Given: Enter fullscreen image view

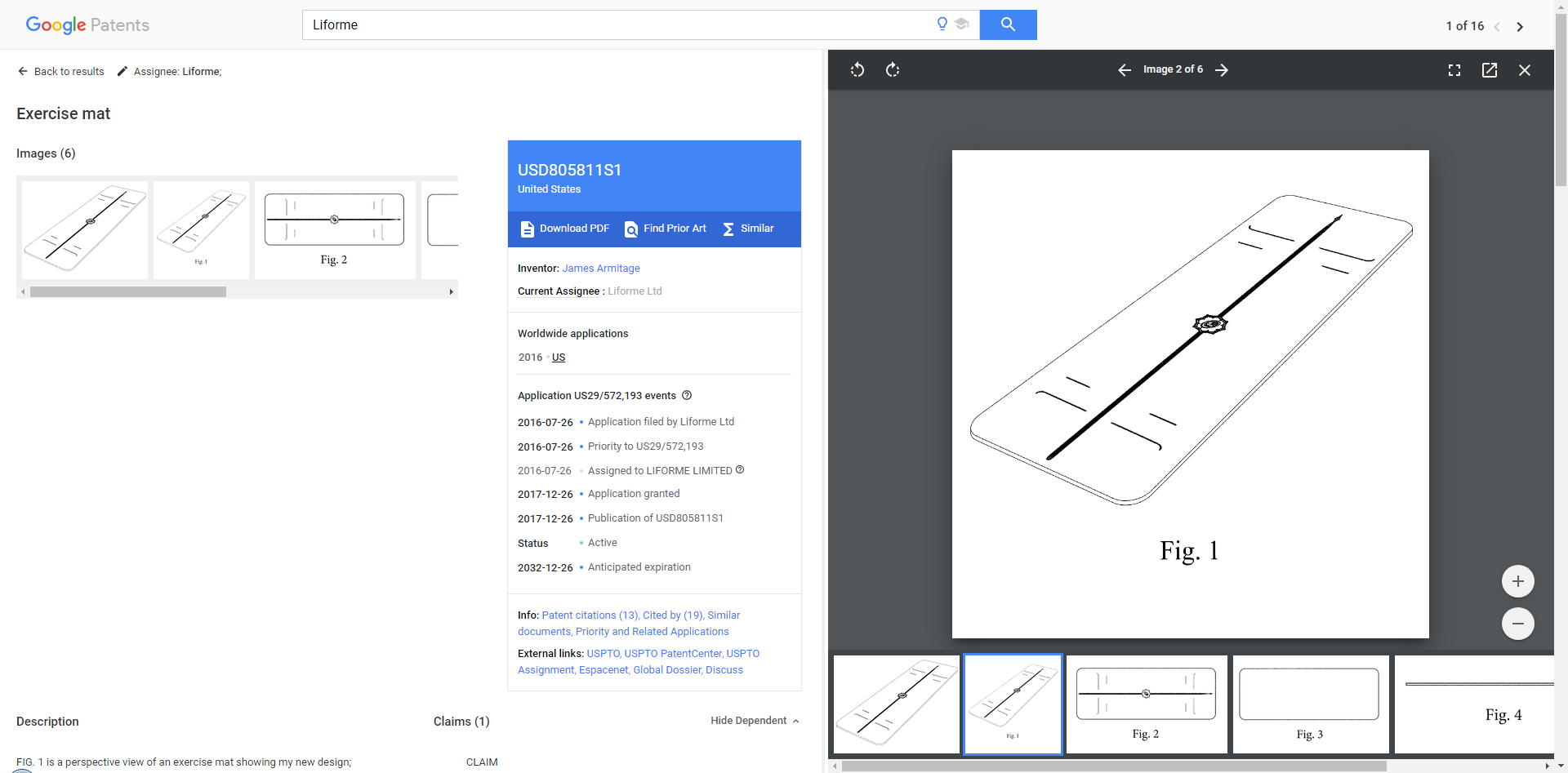Looking at the screenshot, I should click(1454, 70).
